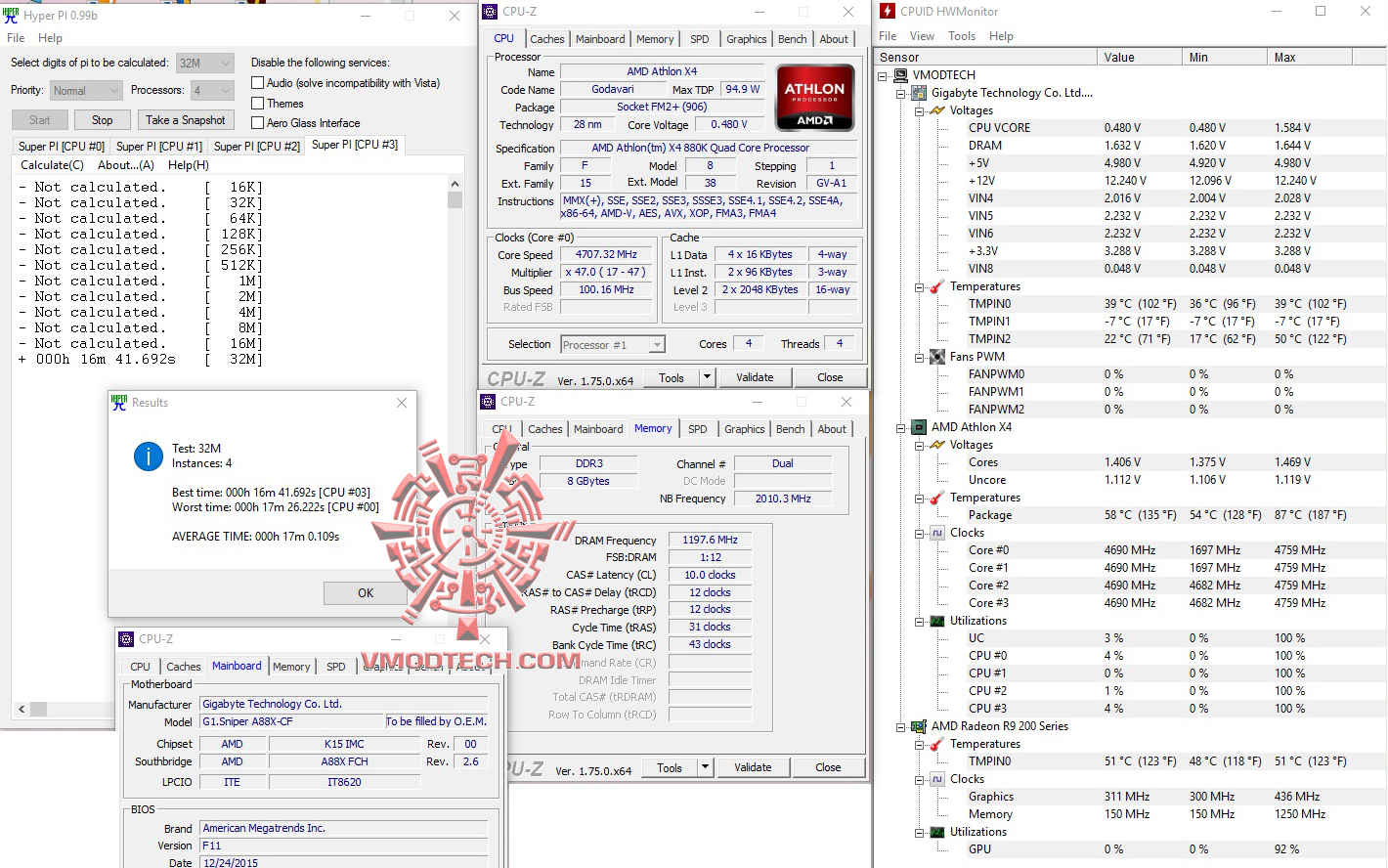This screenshot has width=1388, height=868.
Task: Click the Hyper PI vertical scrollbar thumb
Action: [x=455, y=199]
